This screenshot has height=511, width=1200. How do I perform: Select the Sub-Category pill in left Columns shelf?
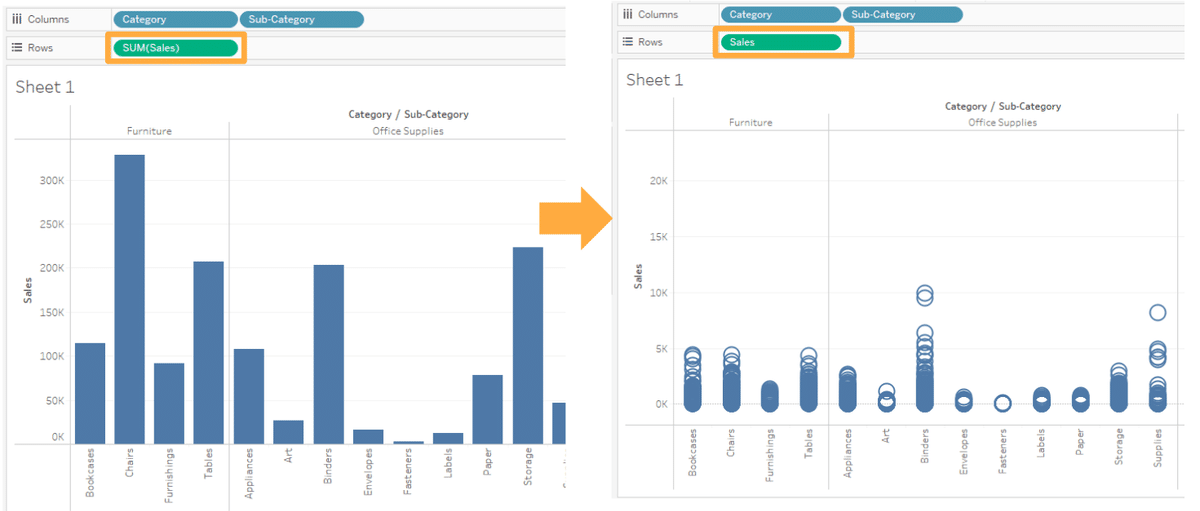[x=302, y=19]
